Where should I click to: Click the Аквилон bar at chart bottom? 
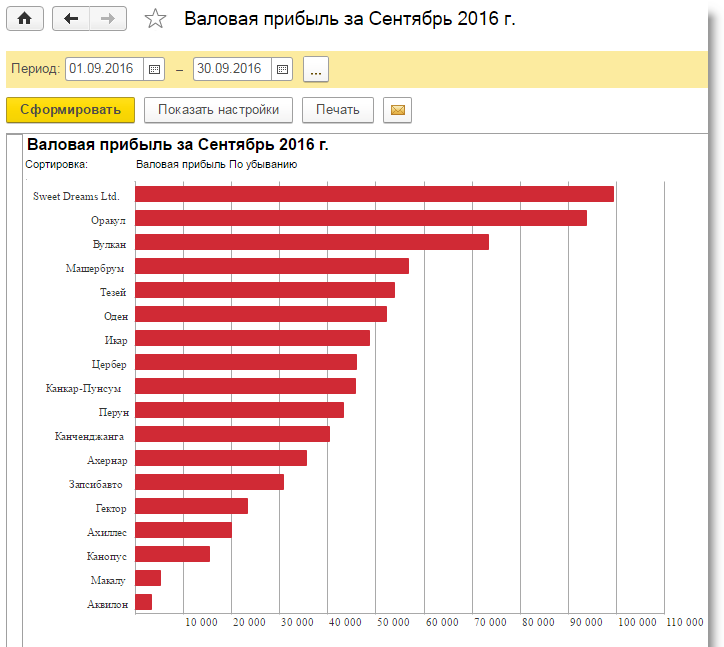click(x=144, y=602)
